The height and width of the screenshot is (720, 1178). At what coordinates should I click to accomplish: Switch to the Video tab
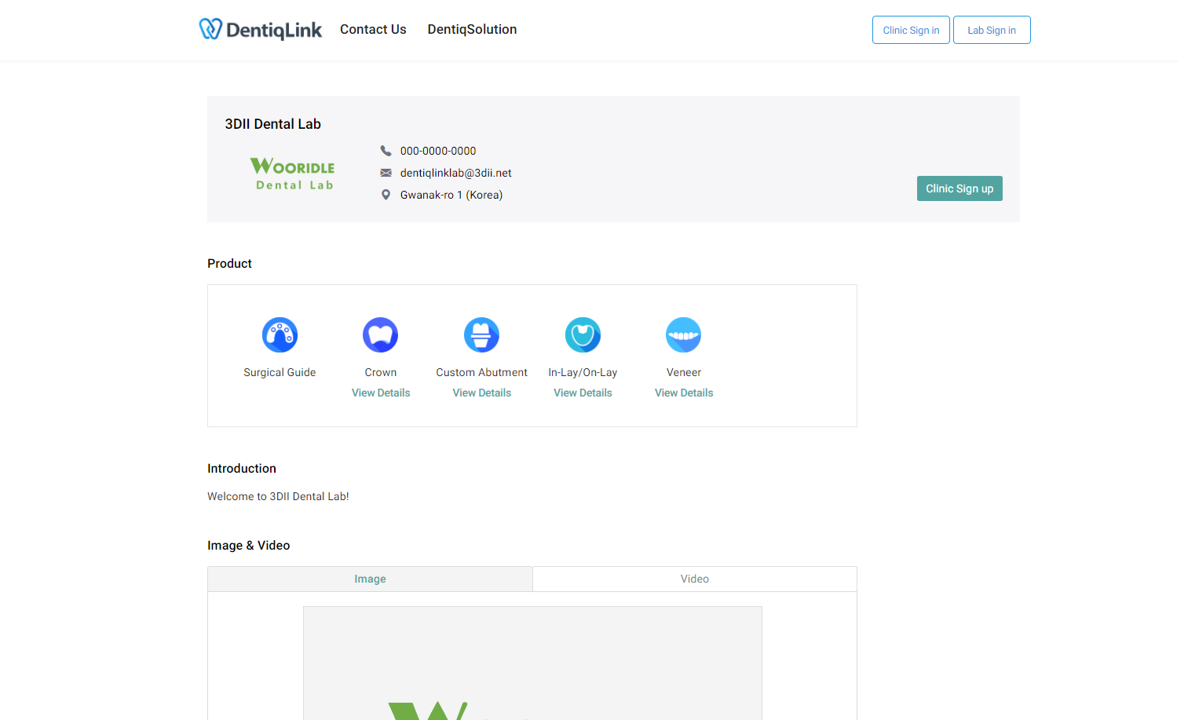point(694,578)
